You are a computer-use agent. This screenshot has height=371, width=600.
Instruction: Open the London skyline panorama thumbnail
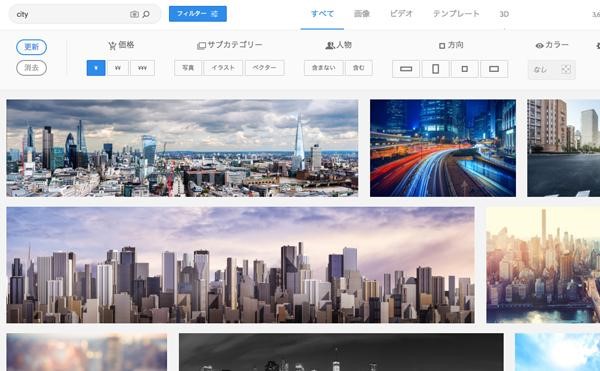182,148
